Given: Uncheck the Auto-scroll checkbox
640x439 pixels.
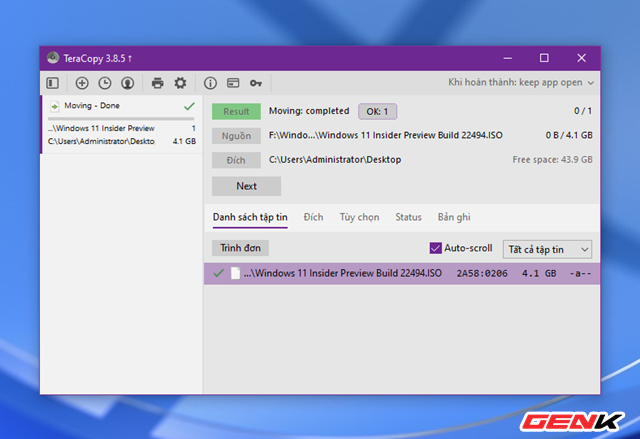Looking at the screenshot, I should click(436, 248).
